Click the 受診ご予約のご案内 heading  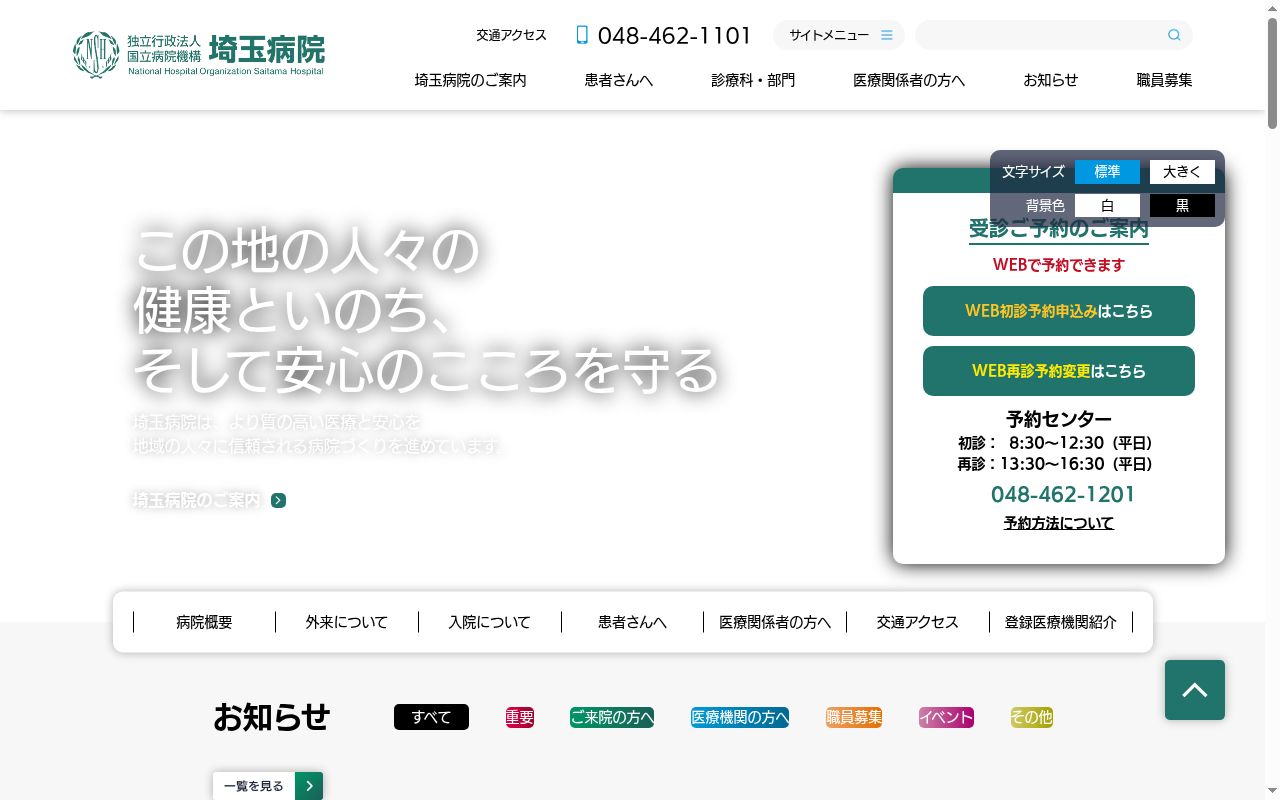tap(1059, 229)
